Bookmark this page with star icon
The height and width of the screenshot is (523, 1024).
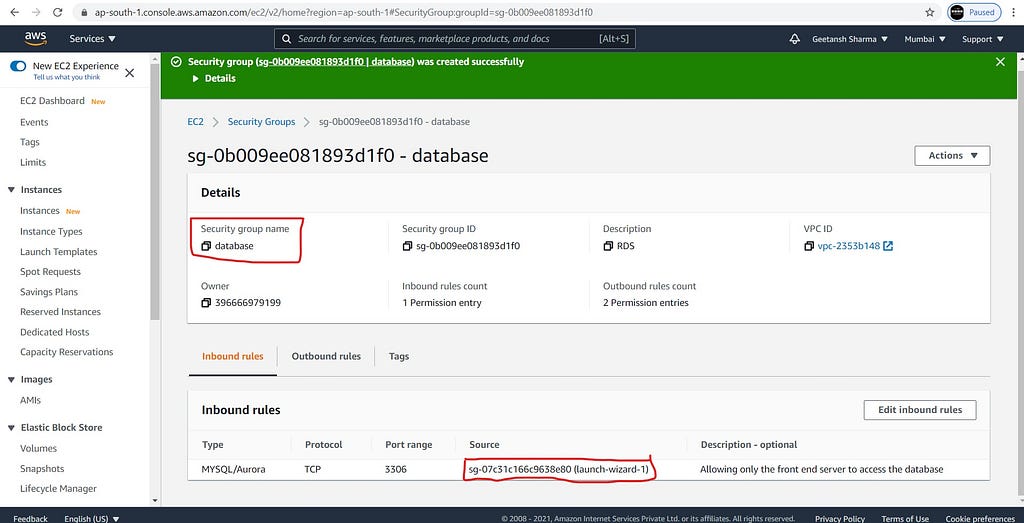tap(930, 12)
